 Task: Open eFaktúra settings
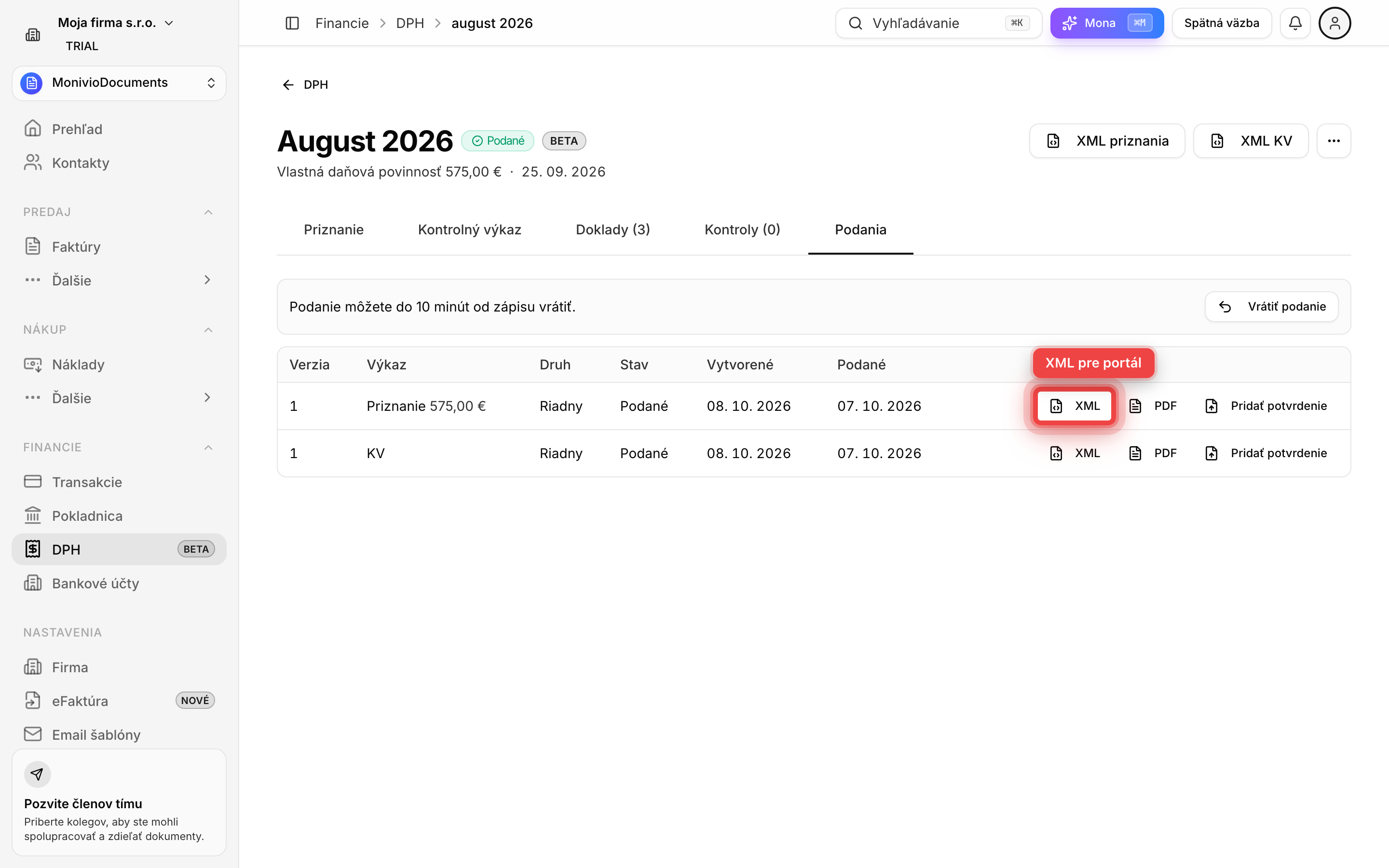point(119,701)
